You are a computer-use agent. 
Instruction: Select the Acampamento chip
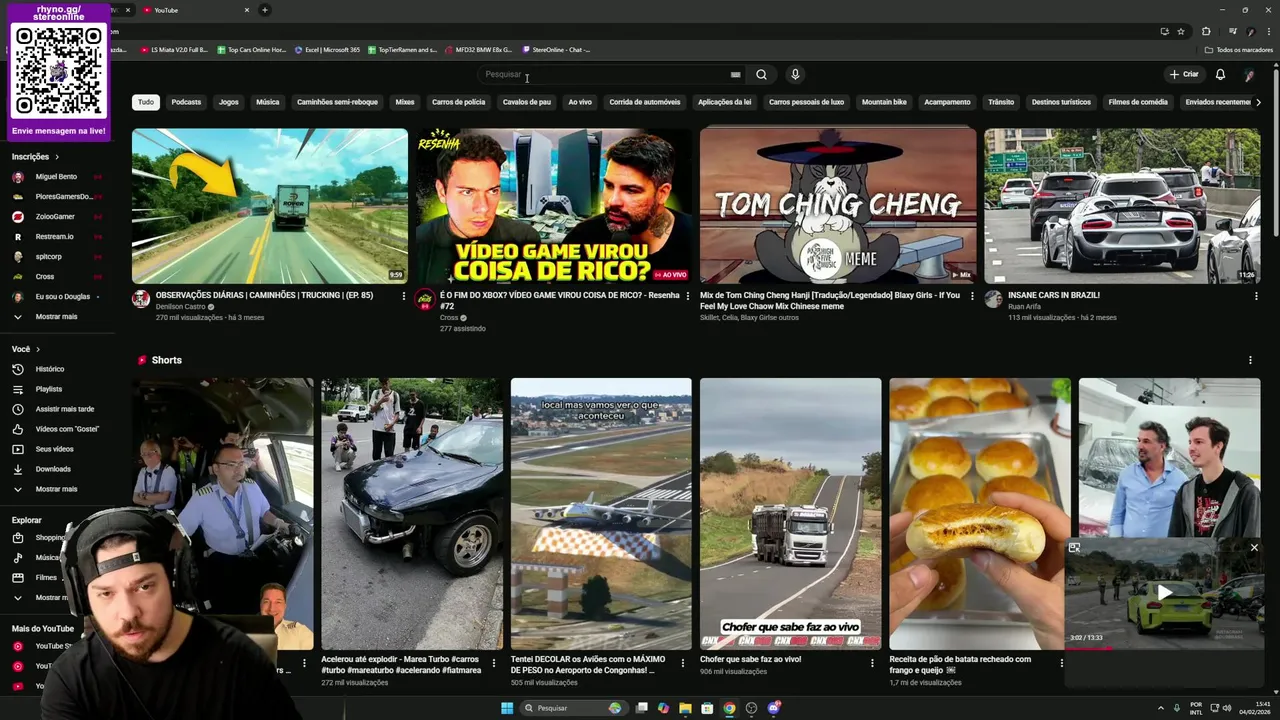tap(947, 102)
